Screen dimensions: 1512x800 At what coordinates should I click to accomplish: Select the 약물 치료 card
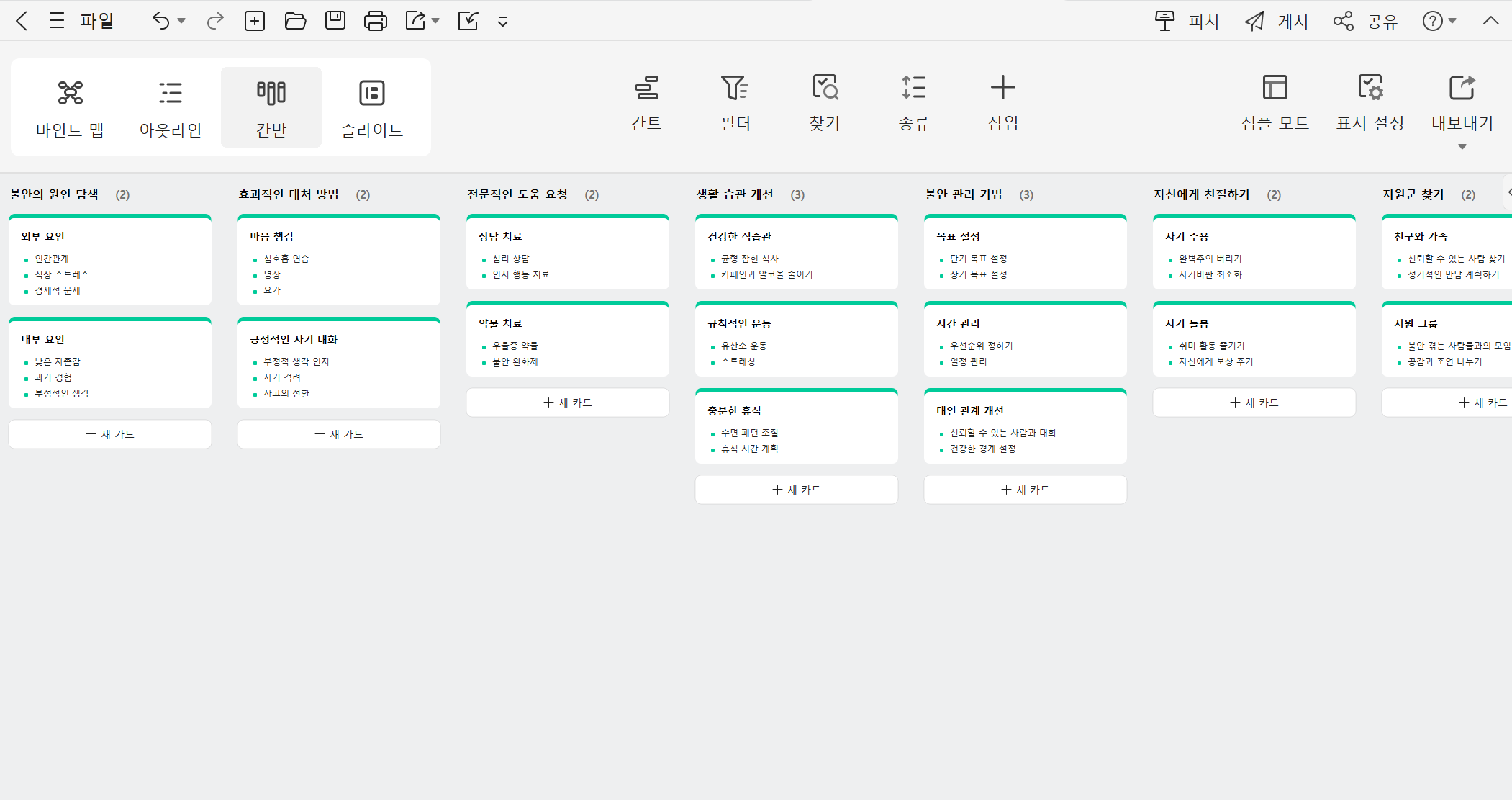(x=568, y=339)
